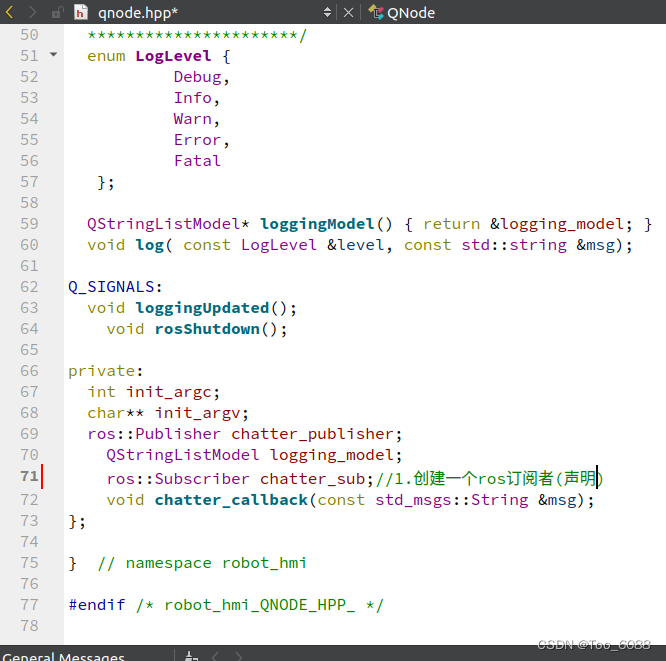666x661 pixels.
Task: Click the private: access specifier
Action: tap(105, 371)
